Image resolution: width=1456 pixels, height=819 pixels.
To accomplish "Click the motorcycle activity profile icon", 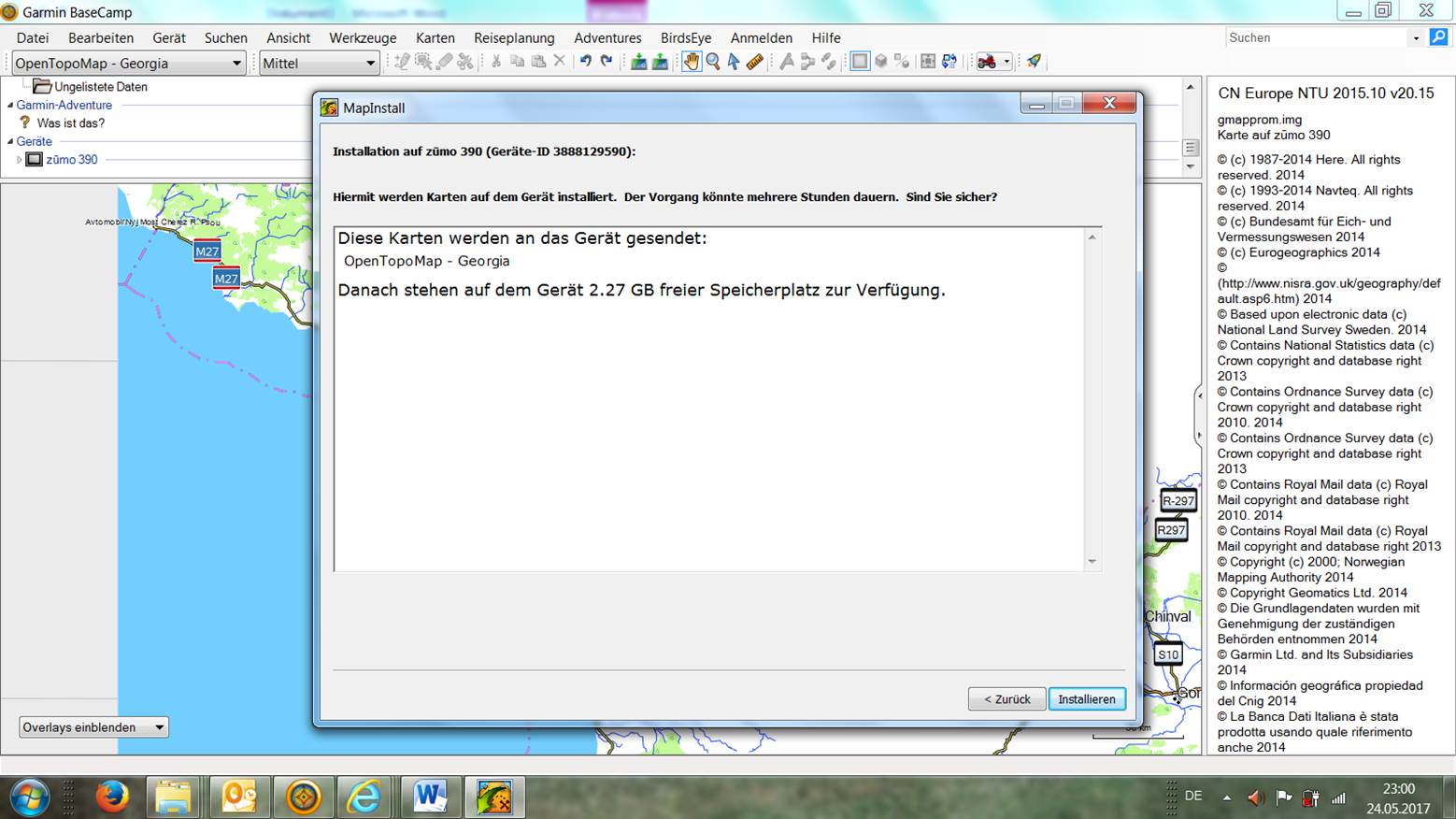I will click(x=987, y=62).
